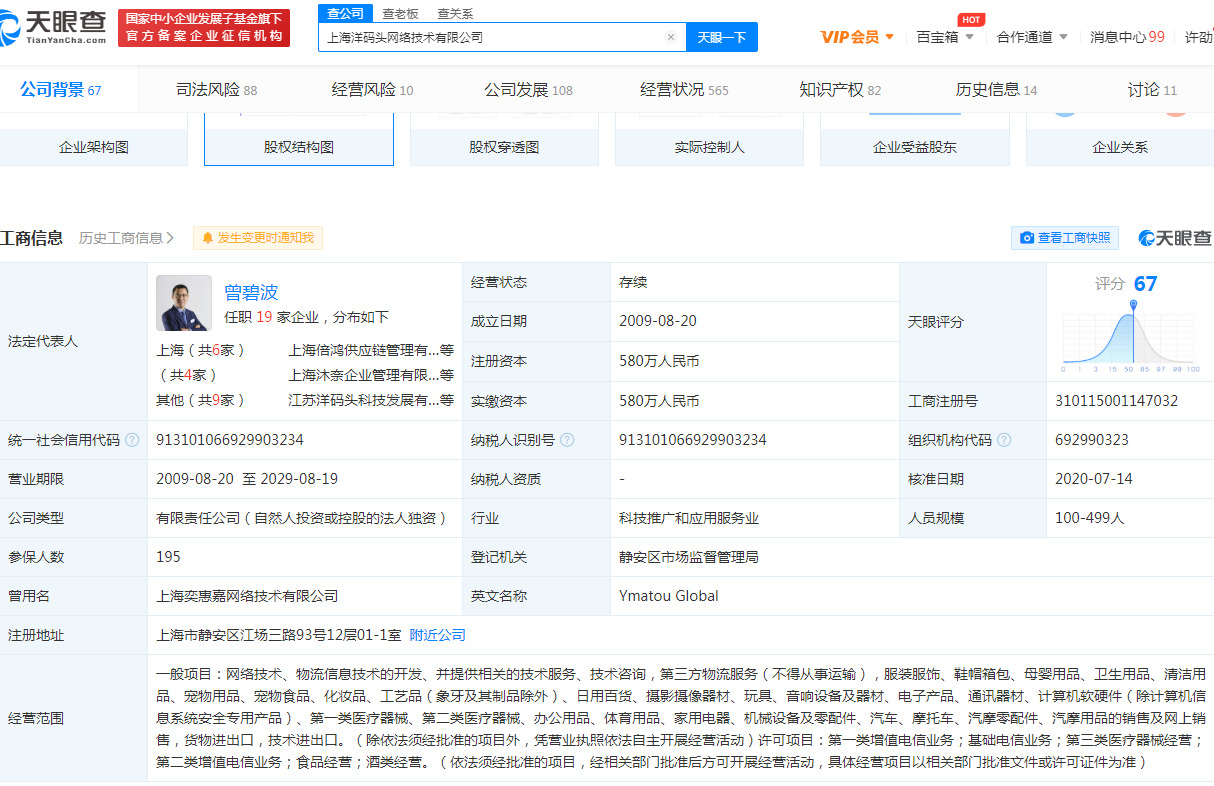Click help icon beside 纳税人识别号
1214x786 pixels.
[567, 440]
